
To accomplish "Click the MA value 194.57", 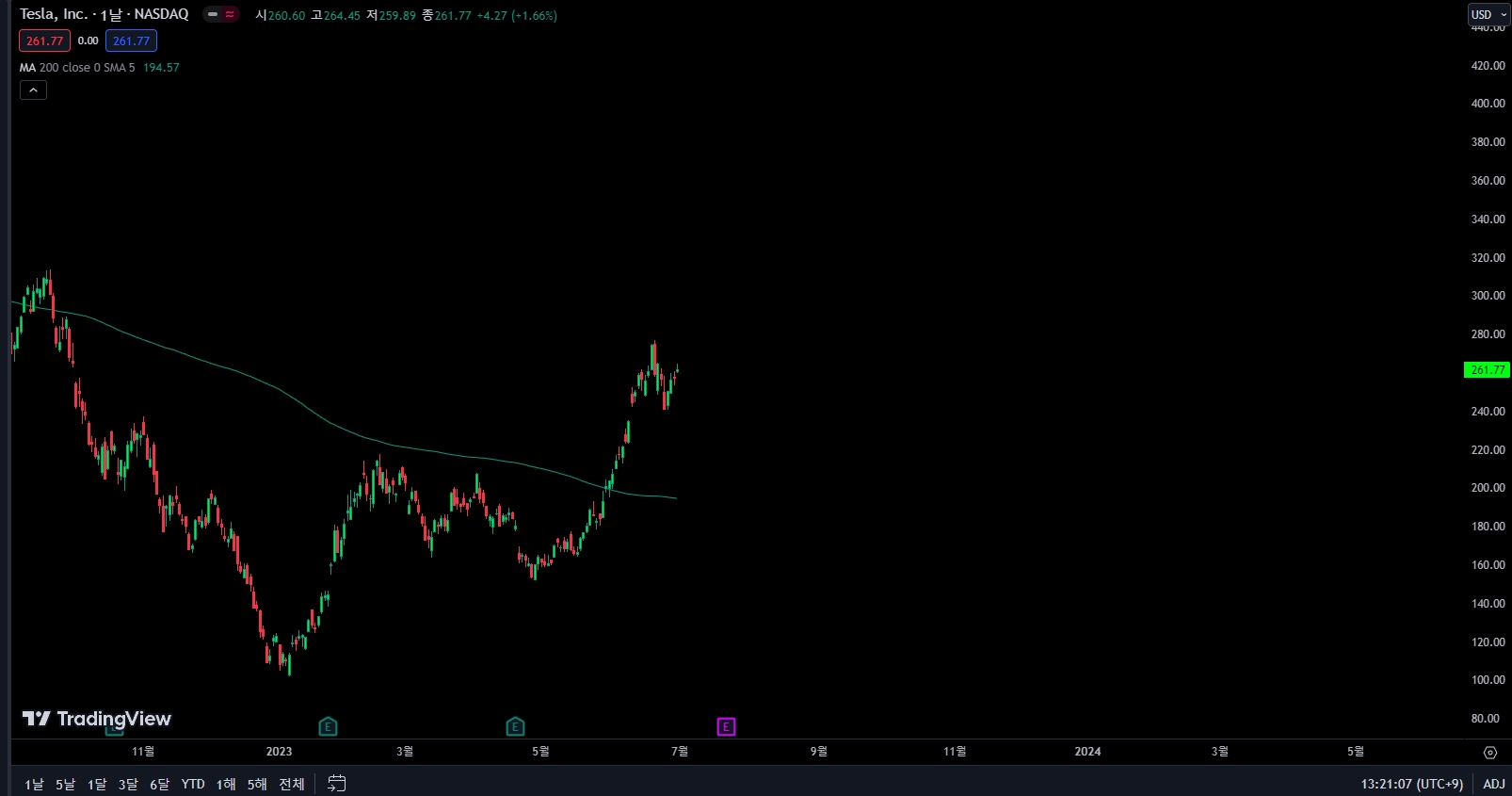I will tap(161, 68).
